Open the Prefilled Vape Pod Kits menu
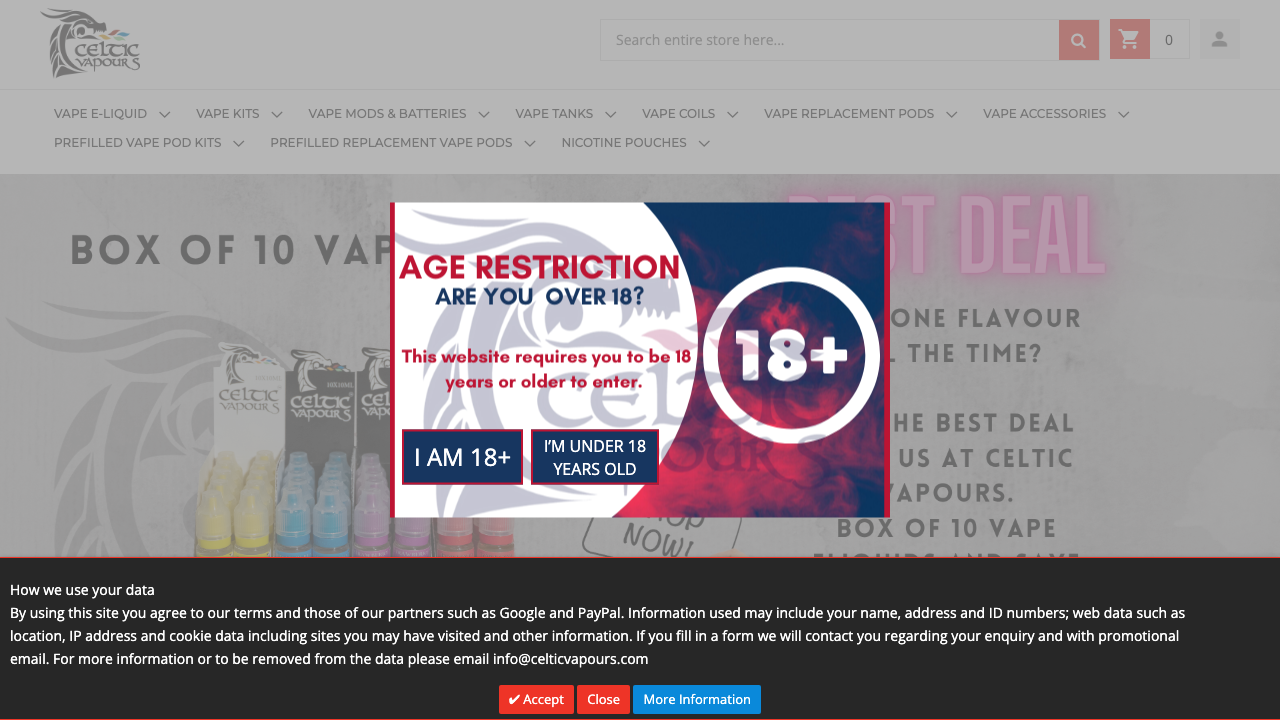Viewport: 1280px width, 720px height. pos(138,143)
